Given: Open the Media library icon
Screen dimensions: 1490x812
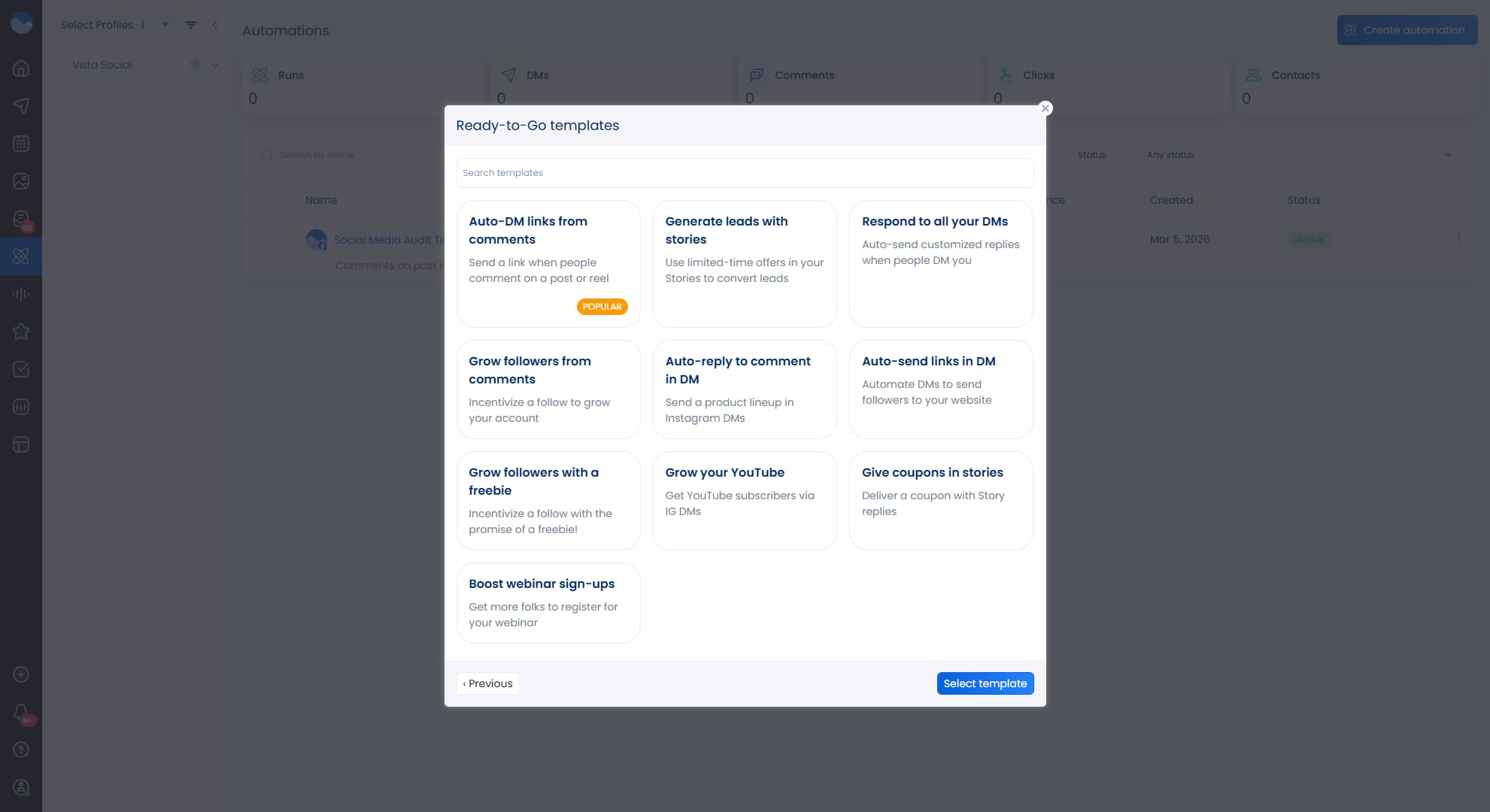Looking at the screenshot, I should (20, 180).
